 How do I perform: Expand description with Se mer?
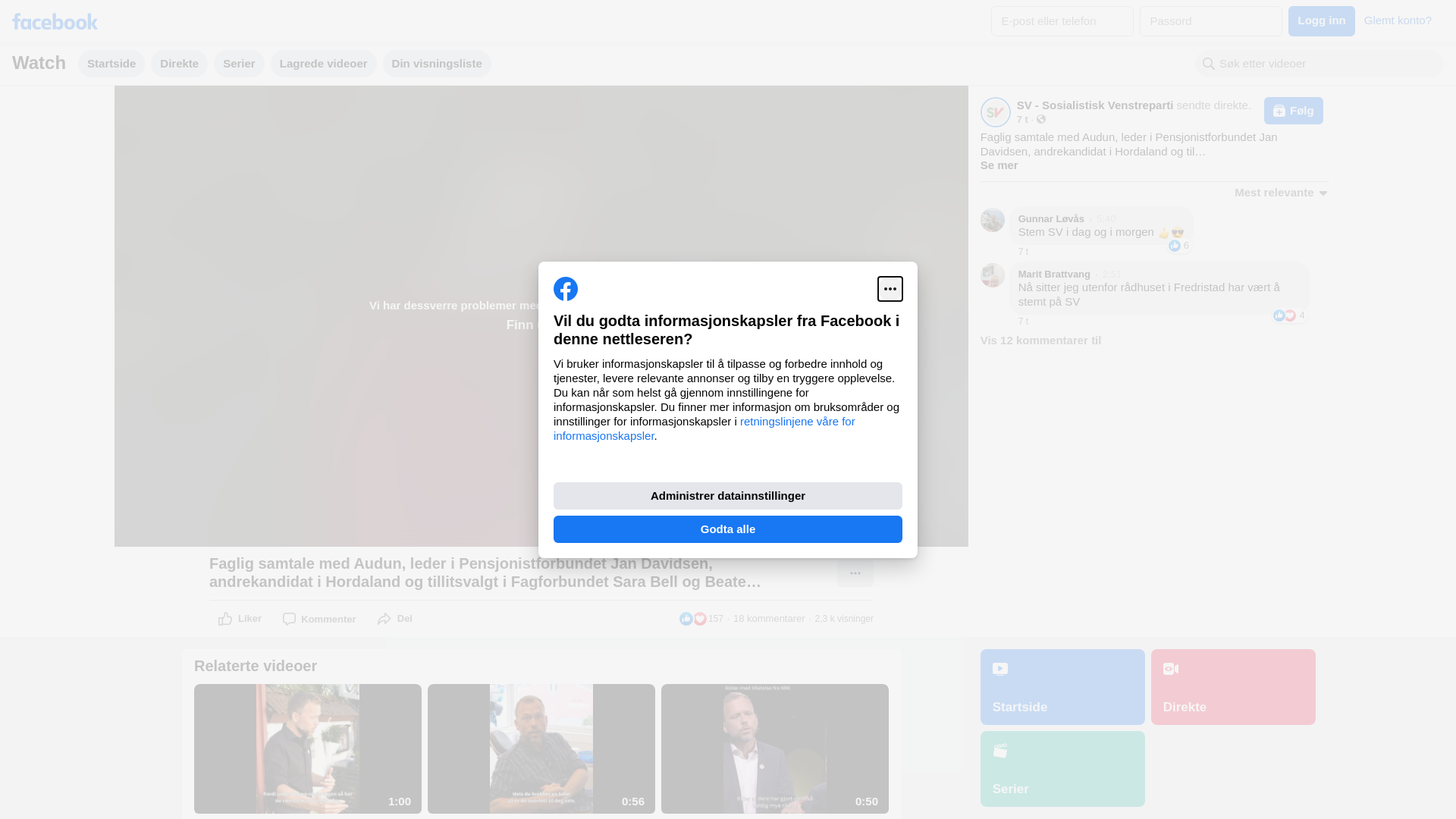(x=999, y=165)
